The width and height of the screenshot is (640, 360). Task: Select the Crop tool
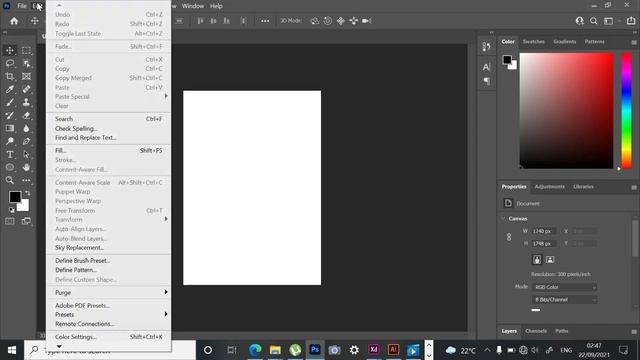(10, 76)
